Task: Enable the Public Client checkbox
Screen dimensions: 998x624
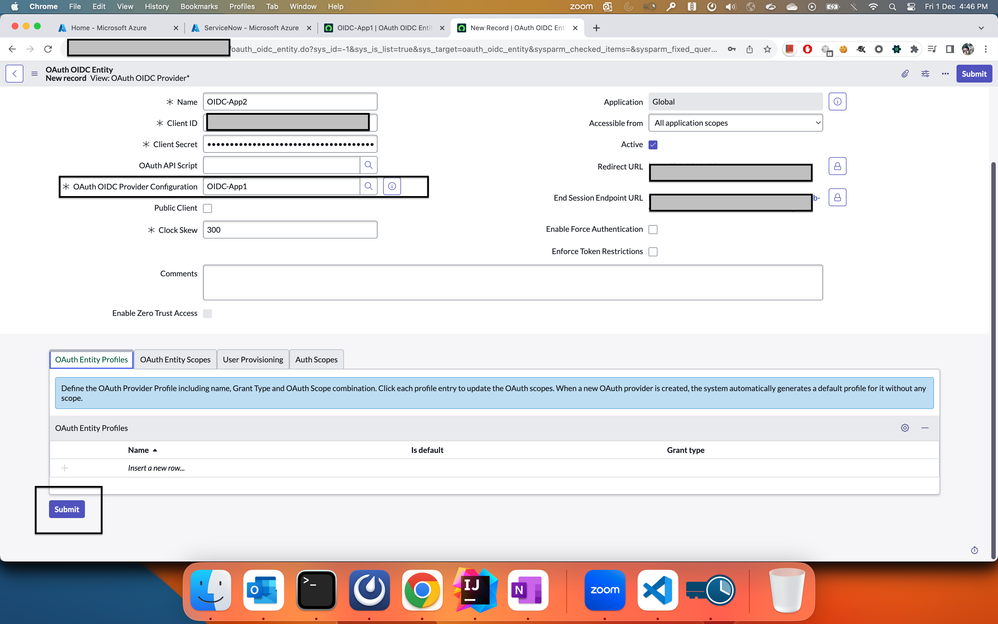Action: [x=207, y=208]
